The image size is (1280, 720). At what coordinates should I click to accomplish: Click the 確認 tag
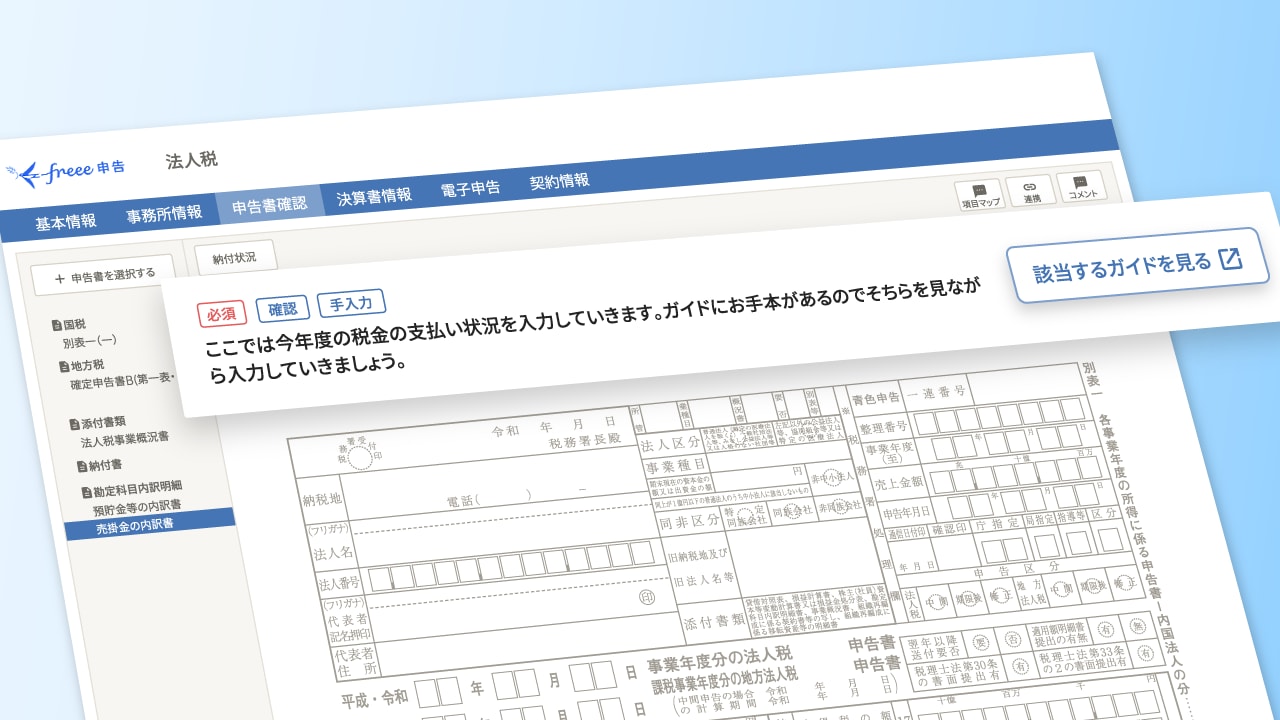click(281, 309)
